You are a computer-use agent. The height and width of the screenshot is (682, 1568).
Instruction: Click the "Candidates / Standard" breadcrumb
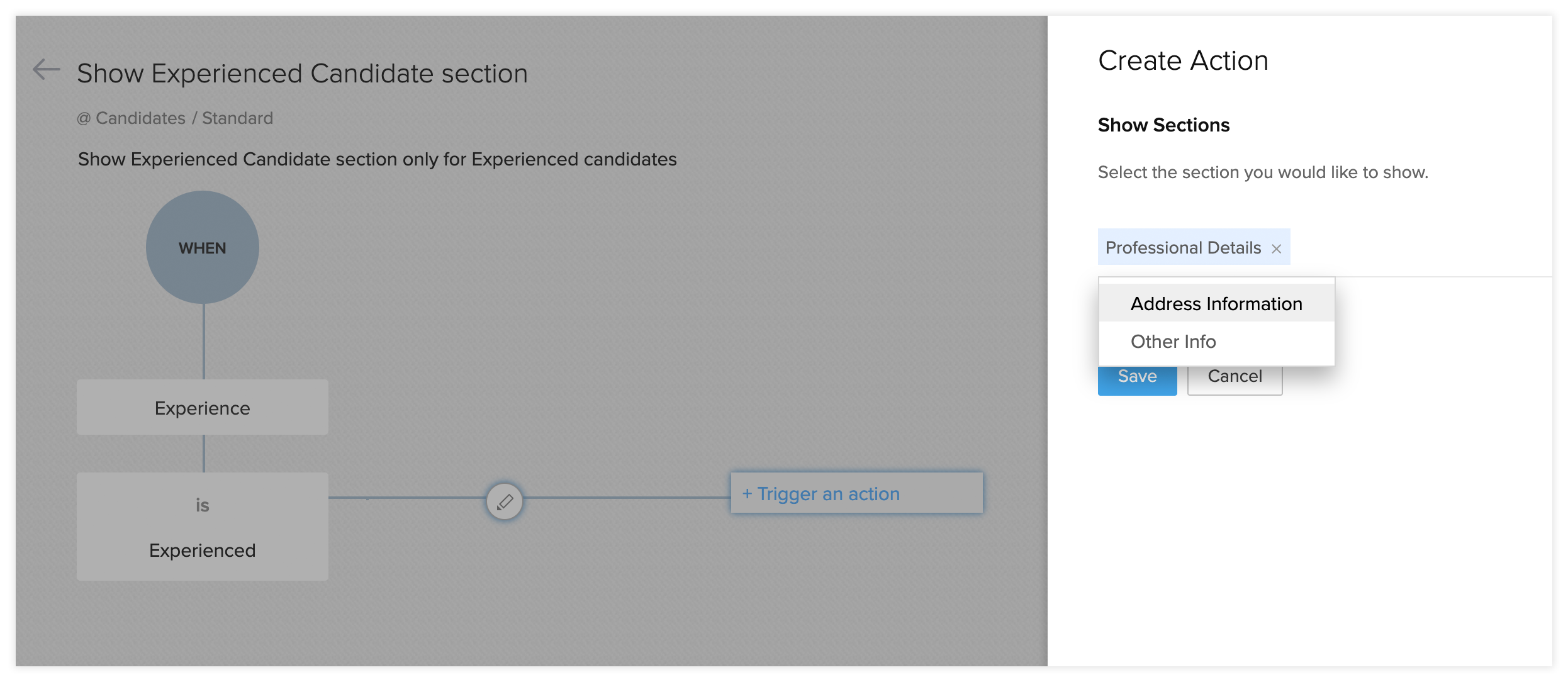coord(184,118)
